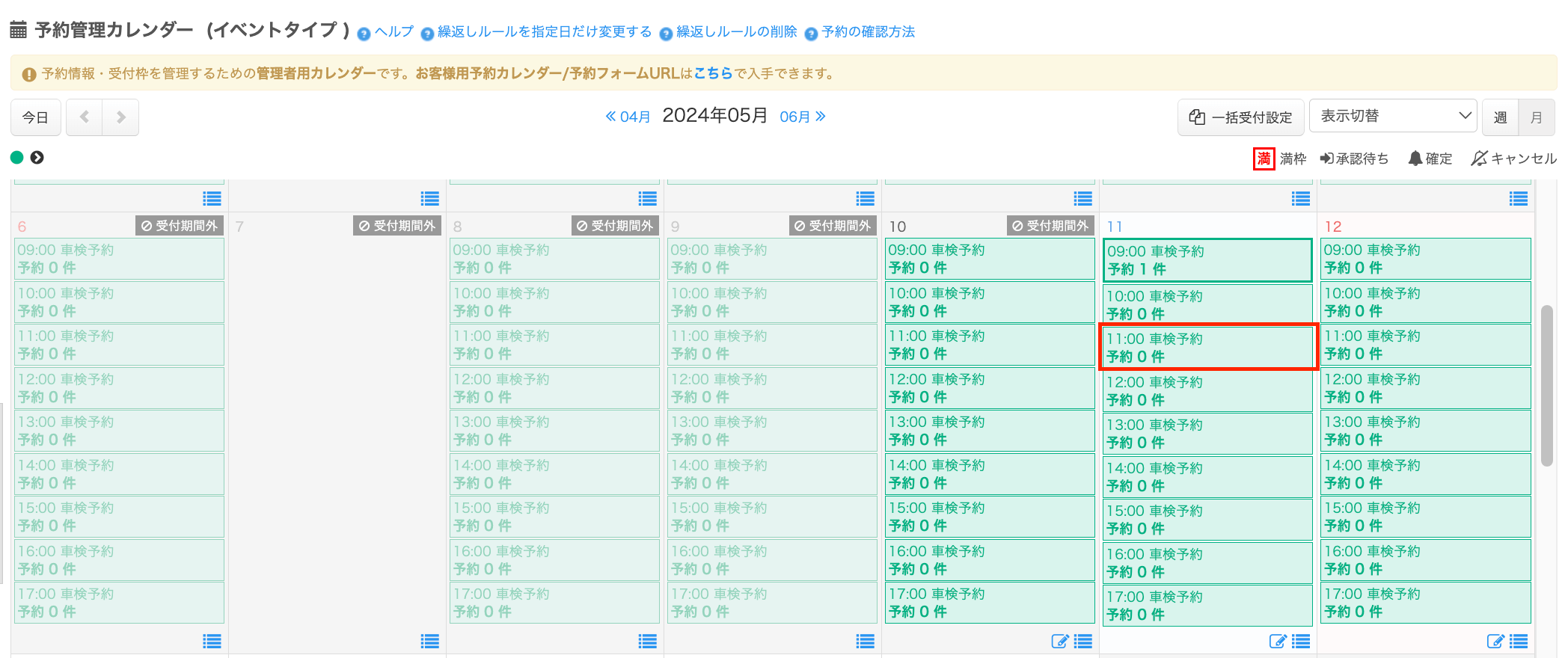Open the list icon under day 6
Image resolution: width=1568 pixels, height=658 pixels.
coord(212,641)
